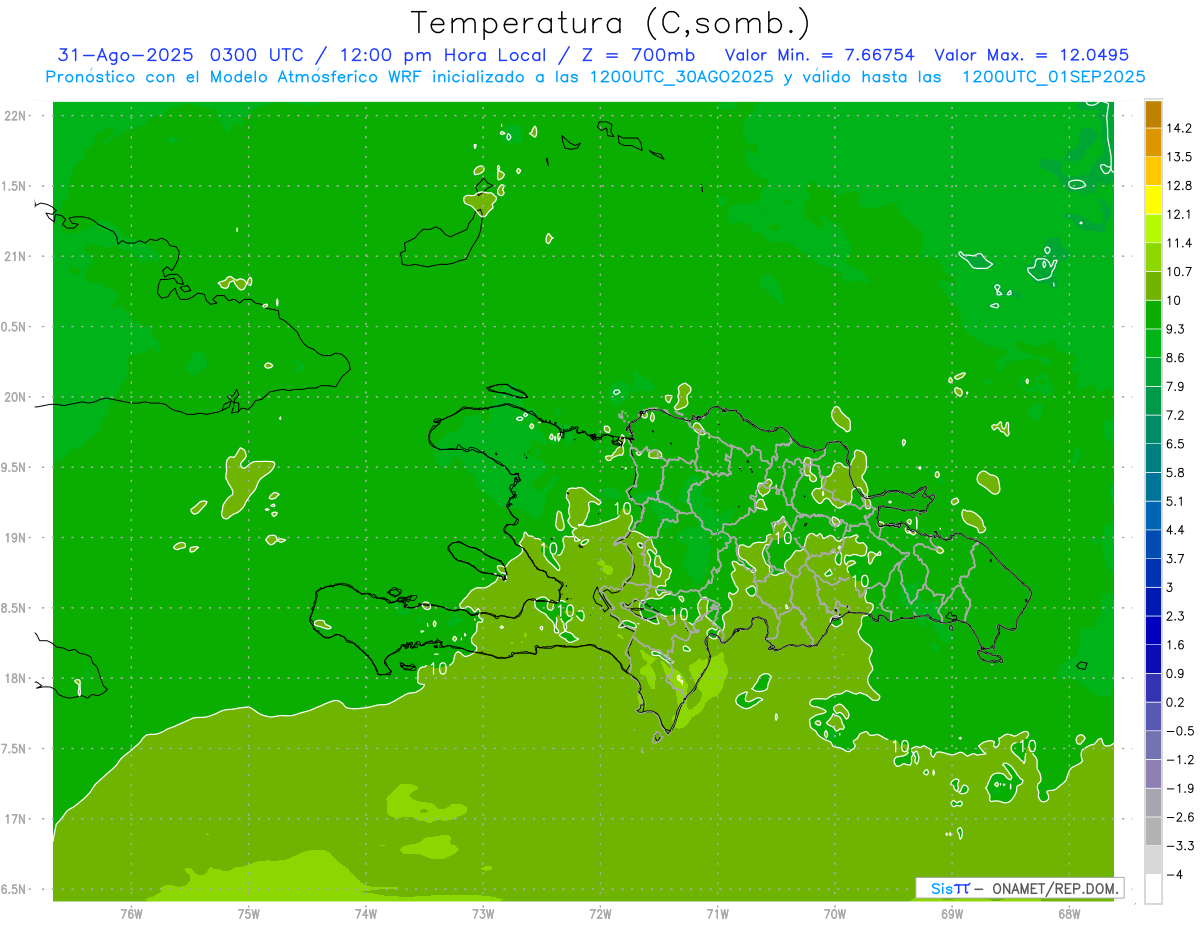Viewport: 1200px width, 927px height.
Task: Click the "14.2" colorbar value
Action: tap(1180, 128)
